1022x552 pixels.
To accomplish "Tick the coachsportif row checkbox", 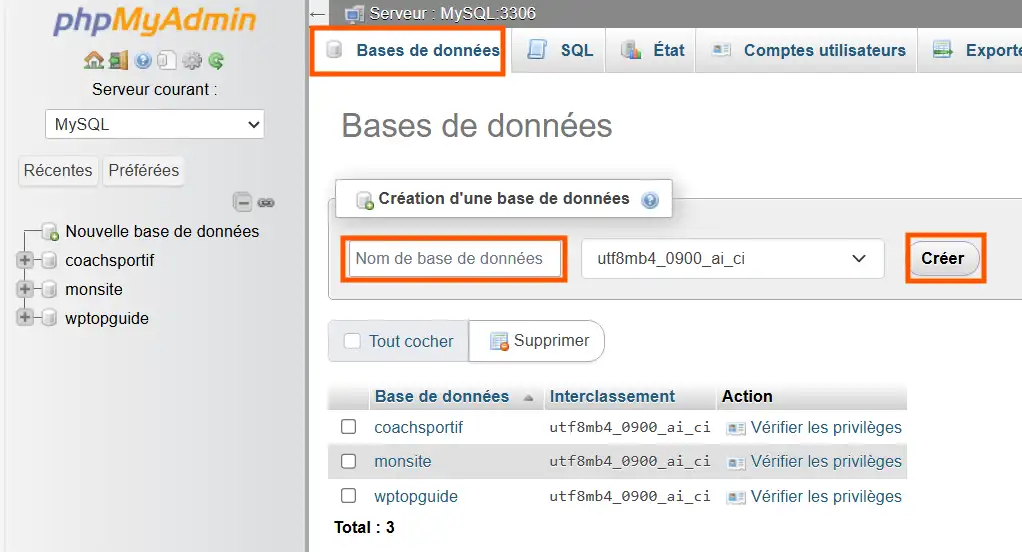I will (349, 427).
